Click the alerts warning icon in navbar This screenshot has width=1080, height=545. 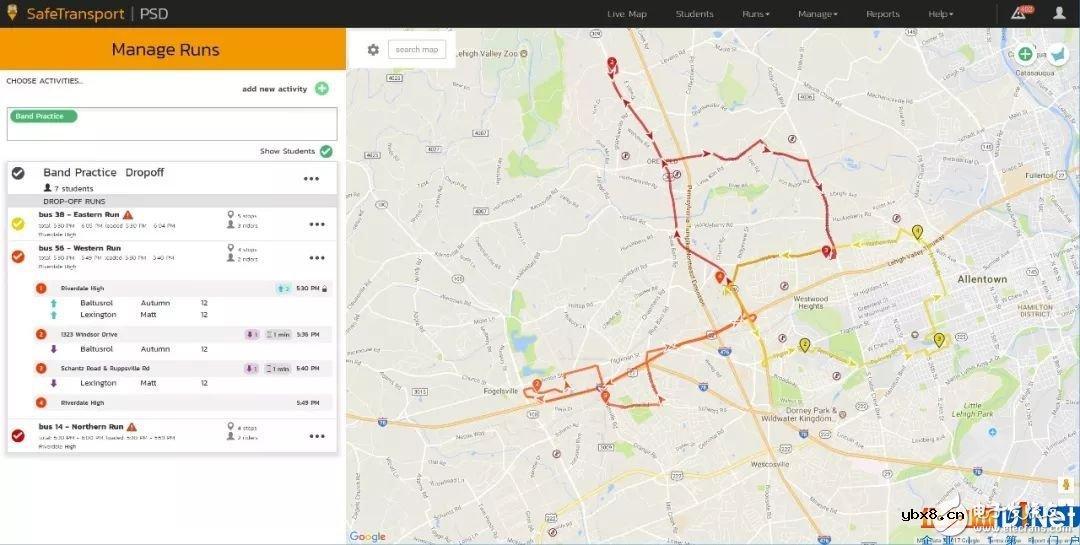coord(1018,14)
